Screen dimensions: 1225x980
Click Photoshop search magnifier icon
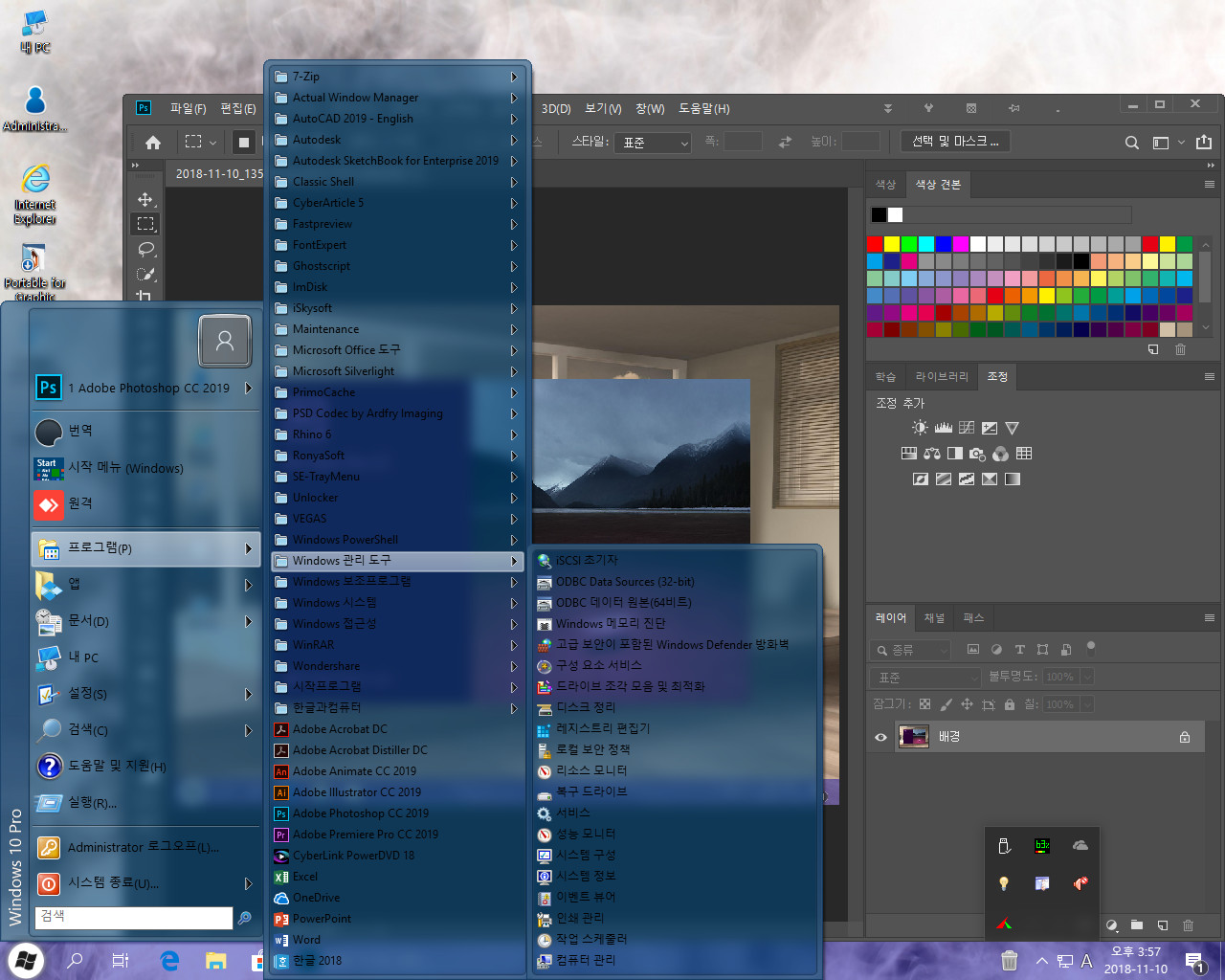click(1132, 143)
